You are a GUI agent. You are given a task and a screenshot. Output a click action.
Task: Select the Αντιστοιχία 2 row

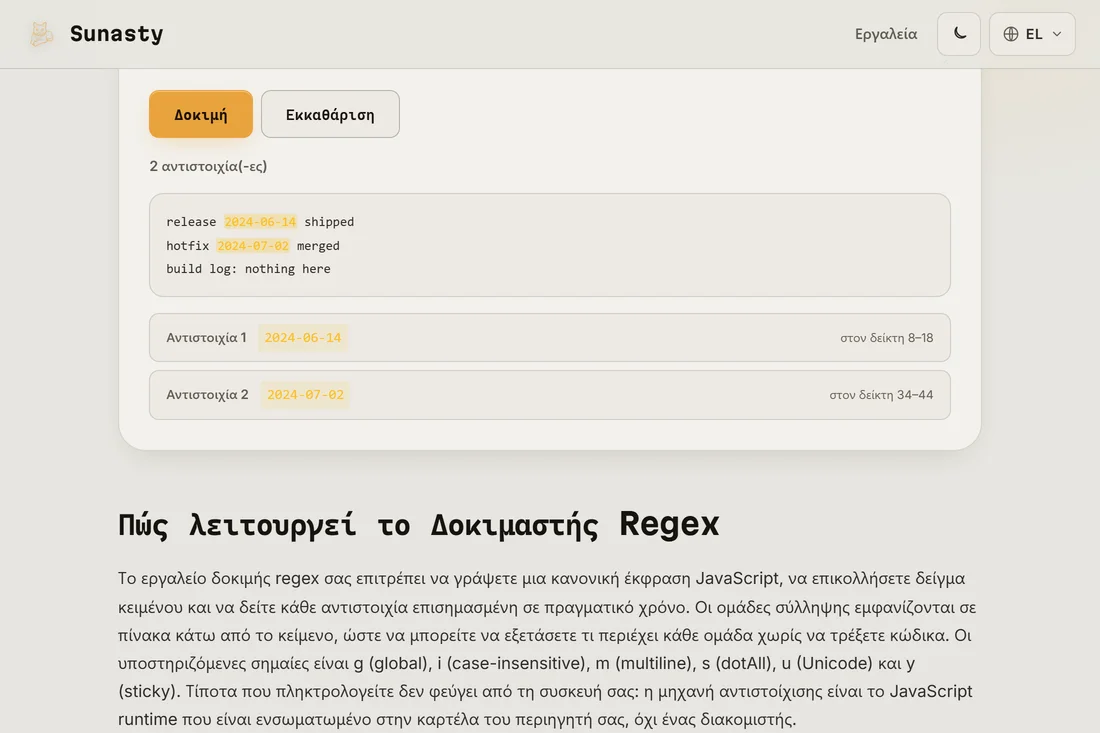pyautogui.click(x=550, y=395)
